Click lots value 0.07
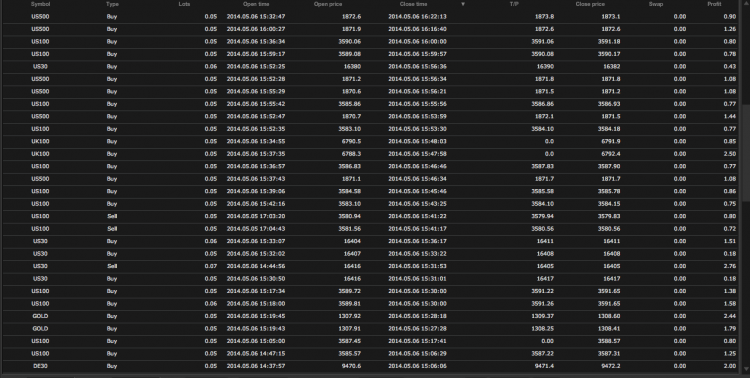Image resolution: width=750 pixels, height=378 pixels. point(210,266)
